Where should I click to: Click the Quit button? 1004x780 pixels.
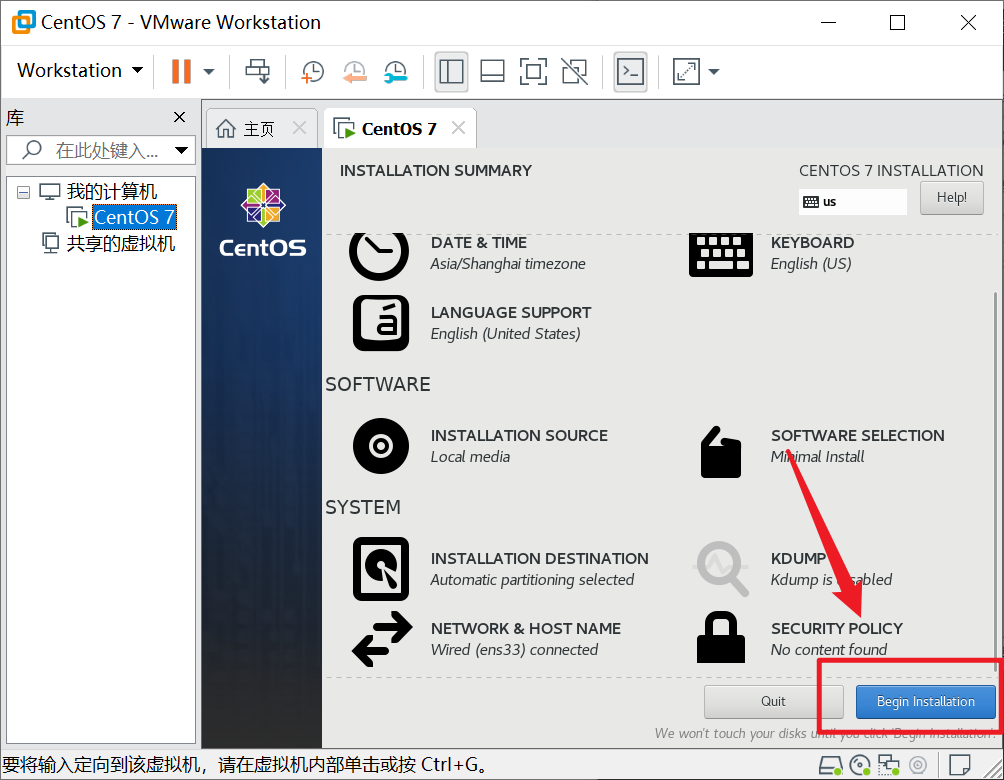point(773,701)
